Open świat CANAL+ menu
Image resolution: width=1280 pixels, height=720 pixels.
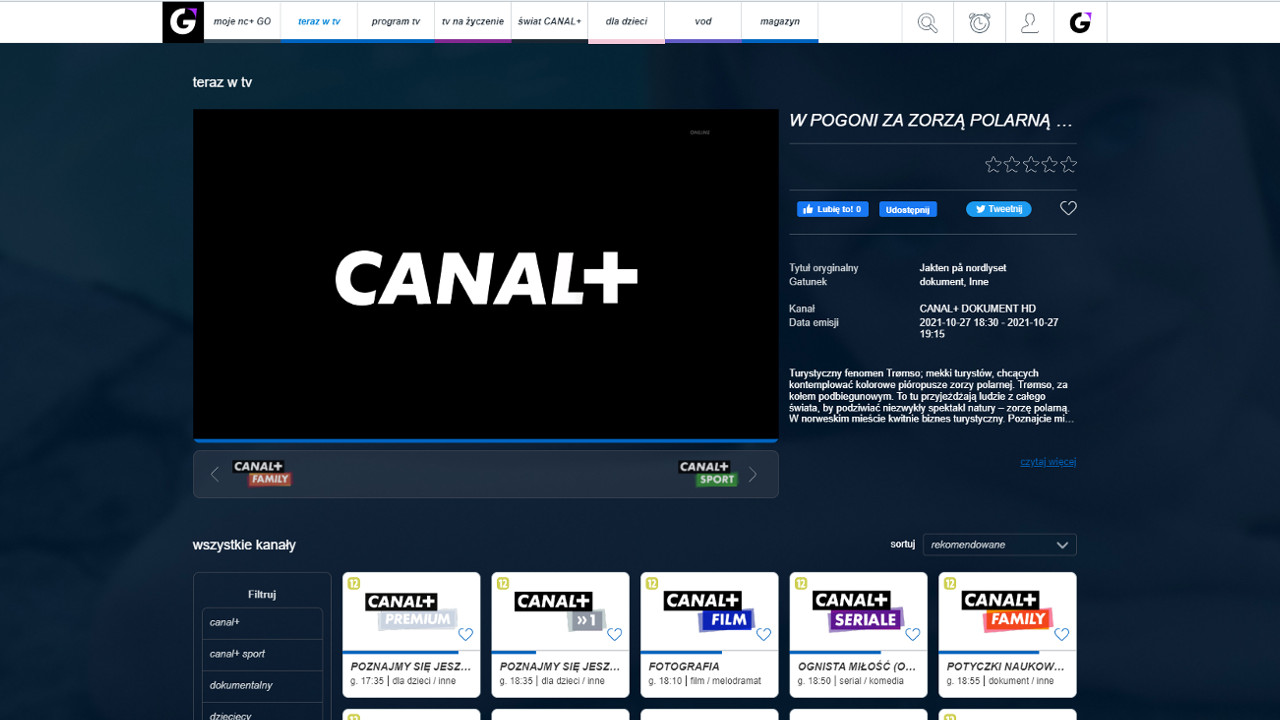click(x=550, y=21)
